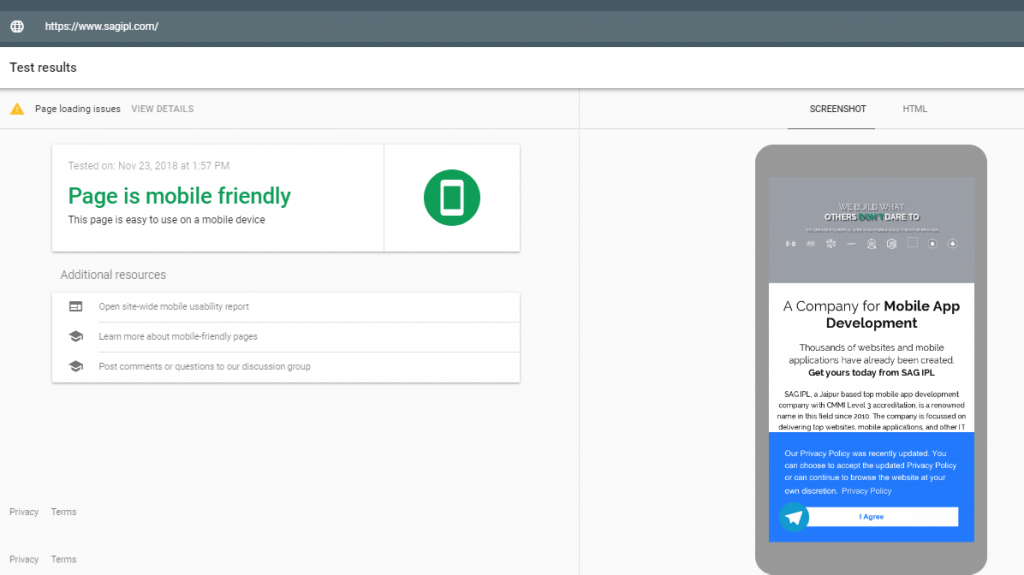Click the green mobile phone icon
The width and height of the screenshot is (1024, 575).
pos(452,197)
